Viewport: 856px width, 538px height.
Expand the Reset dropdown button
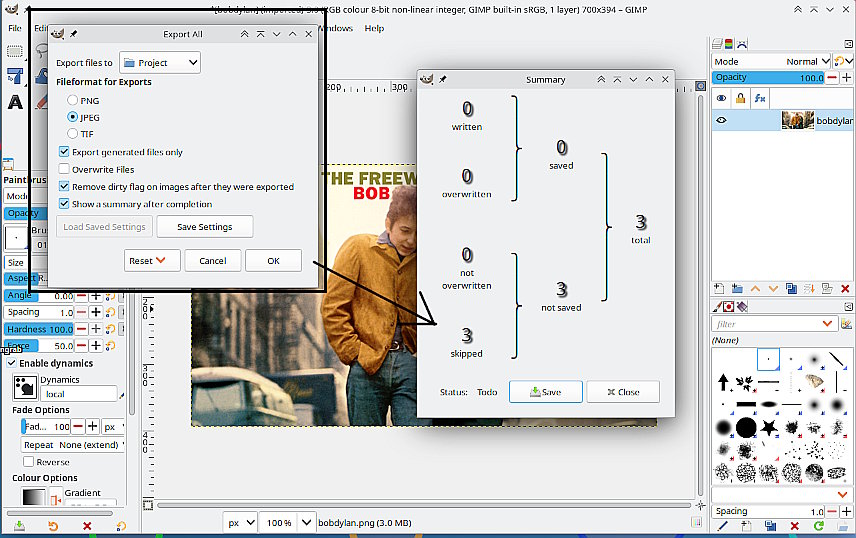[152, 260]
